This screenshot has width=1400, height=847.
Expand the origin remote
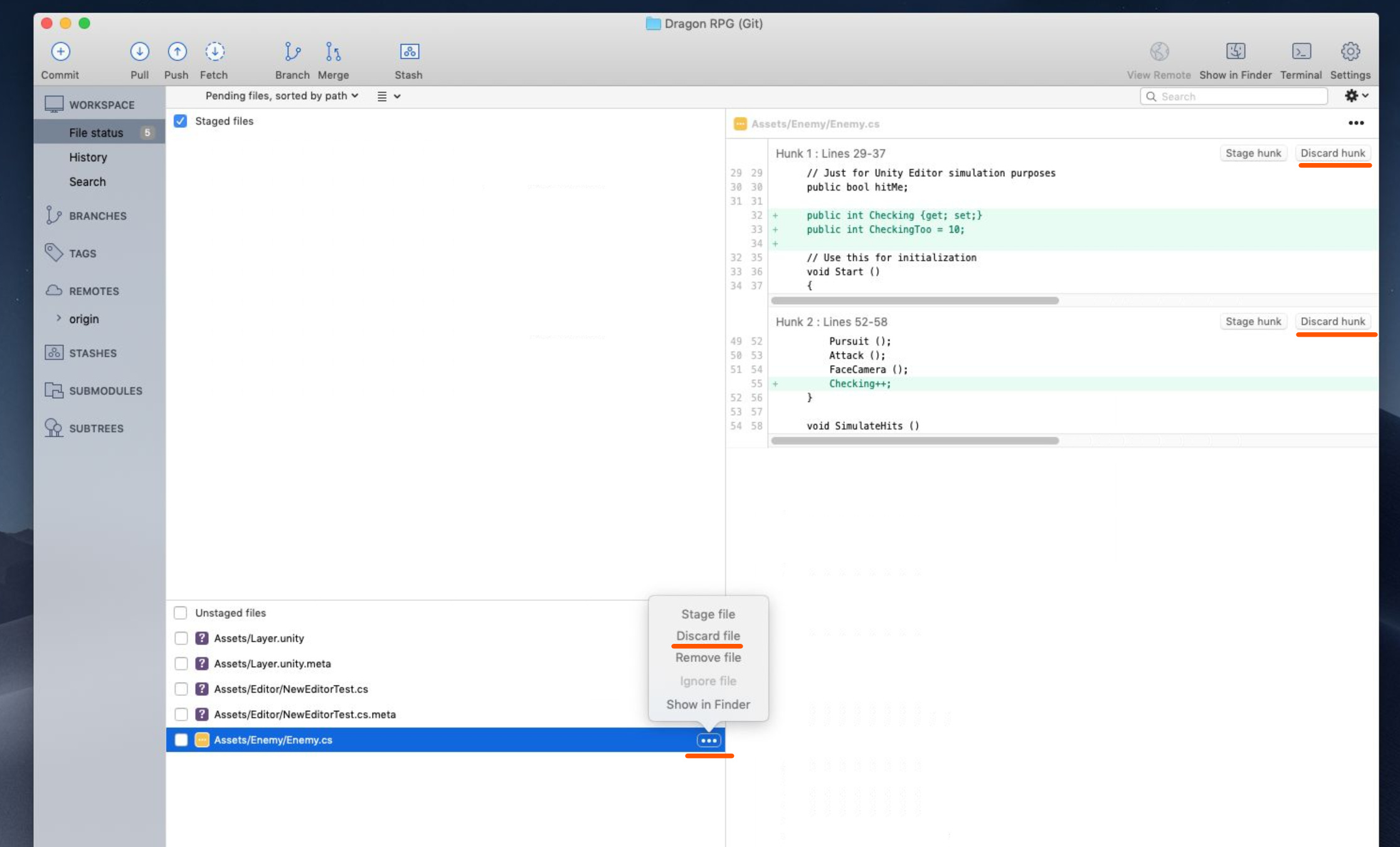coord(59,318)
